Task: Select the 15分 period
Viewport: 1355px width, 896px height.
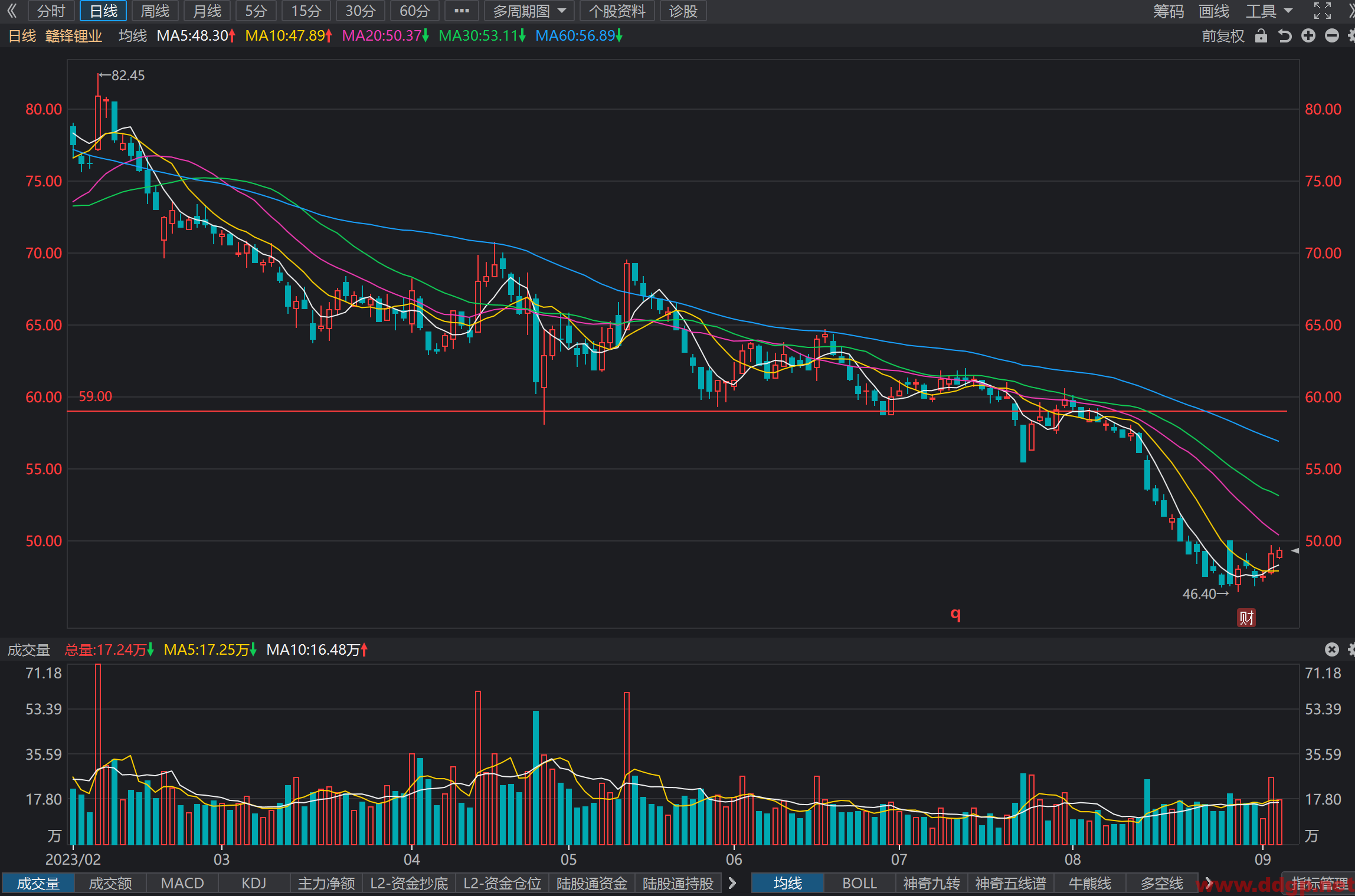Action: pos(306,11)
